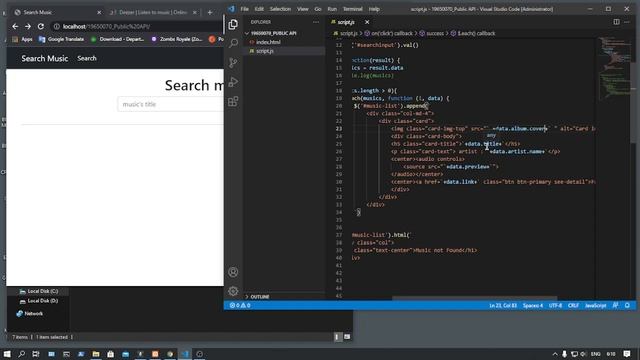The height and width of the screenshot is (360, 640).
Task: Open the Help menu
Action: tap(374, 9)
